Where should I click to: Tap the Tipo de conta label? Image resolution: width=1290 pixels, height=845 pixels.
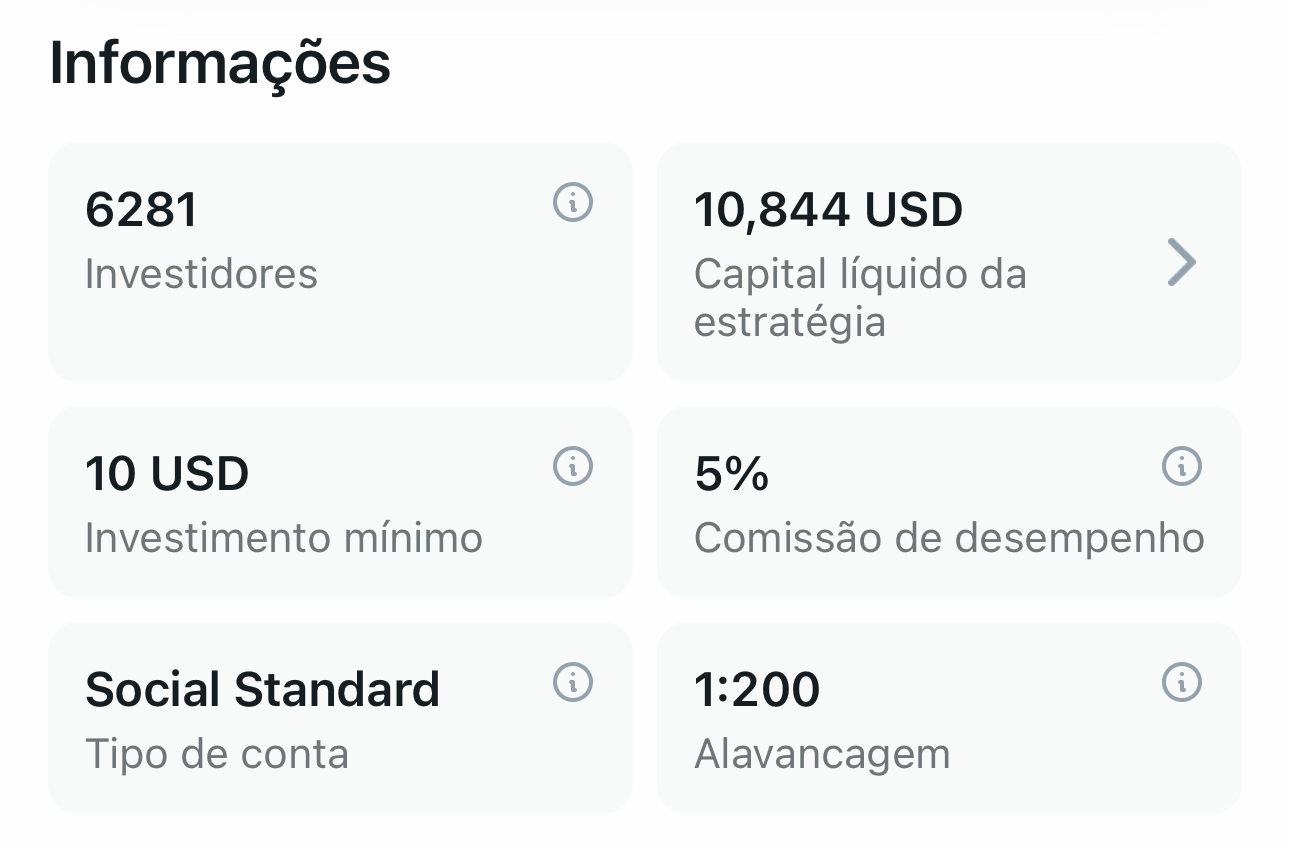tap(217, 753)
